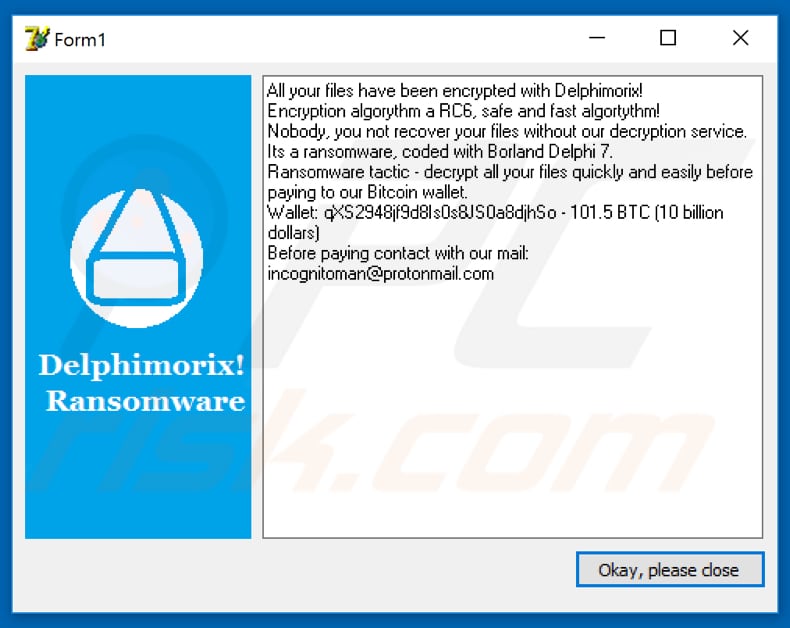Viewport: 790px width, 628px height.
Task: Click the 'Okay, please close' button
Action: pos(670,570)
